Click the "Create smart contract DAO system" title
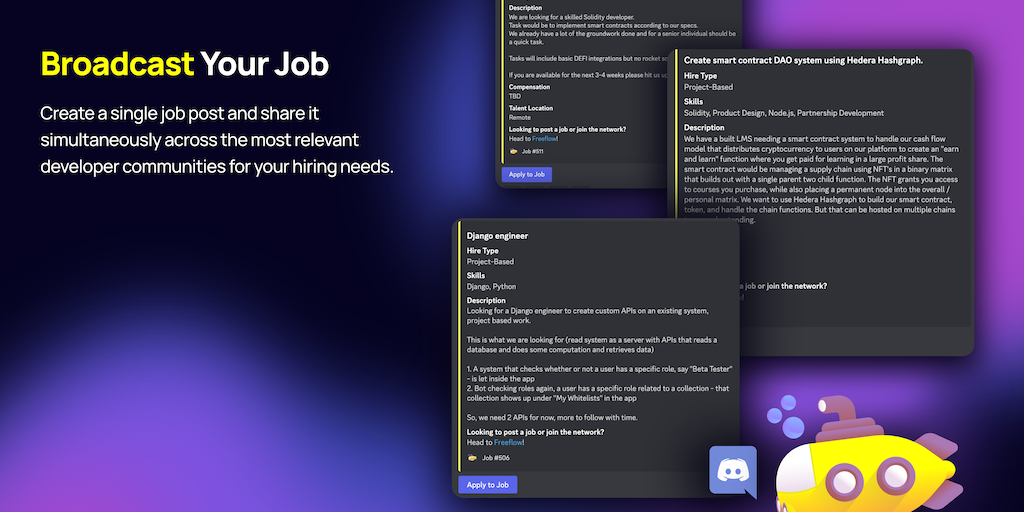Image resolution: width=1024 pixels, height=512 pixels. [x=803, y=60]
